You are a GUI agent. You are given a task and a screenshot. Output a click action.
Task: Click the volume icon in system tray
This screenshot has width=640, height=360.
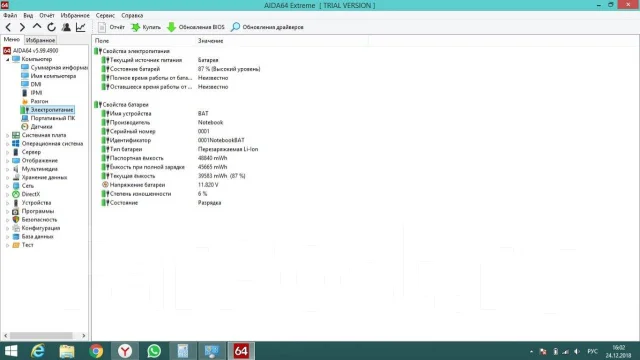(577, 351)
